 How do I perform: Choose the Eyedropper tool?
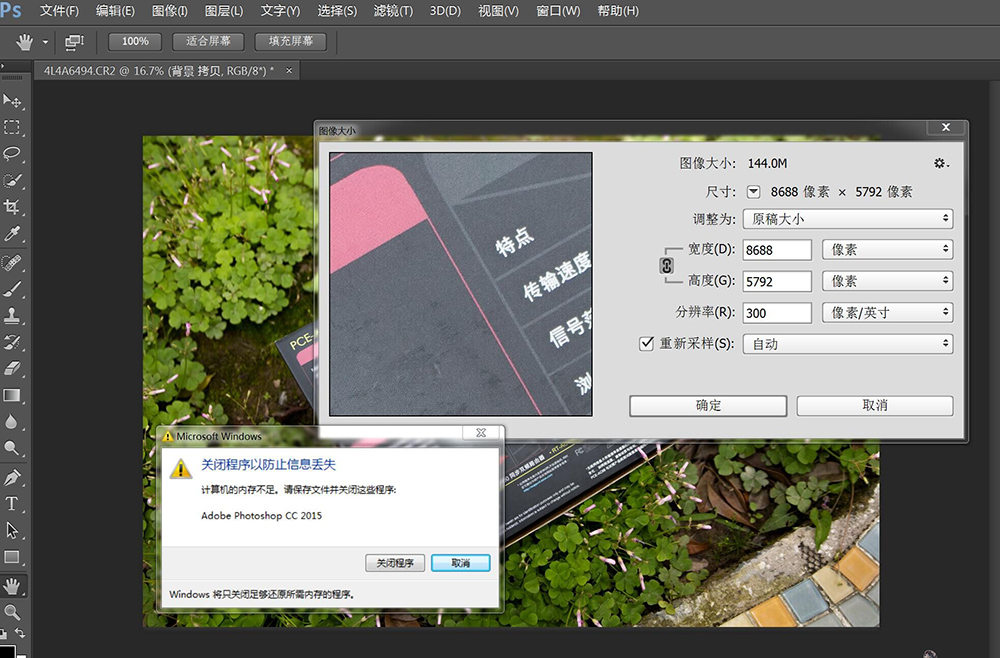tap(12, 234)
